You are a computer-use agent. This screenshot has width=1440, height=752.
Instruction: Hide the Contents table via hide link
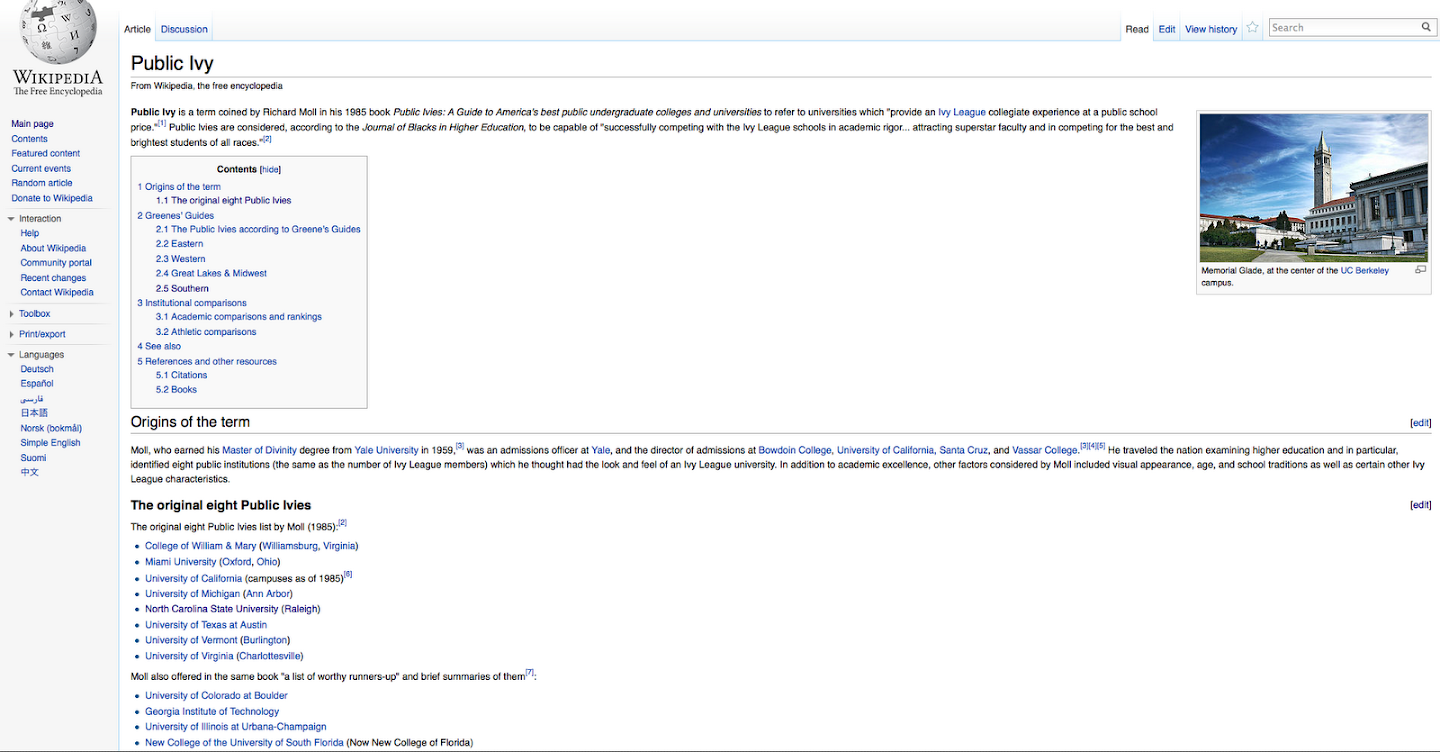(270, 170)
